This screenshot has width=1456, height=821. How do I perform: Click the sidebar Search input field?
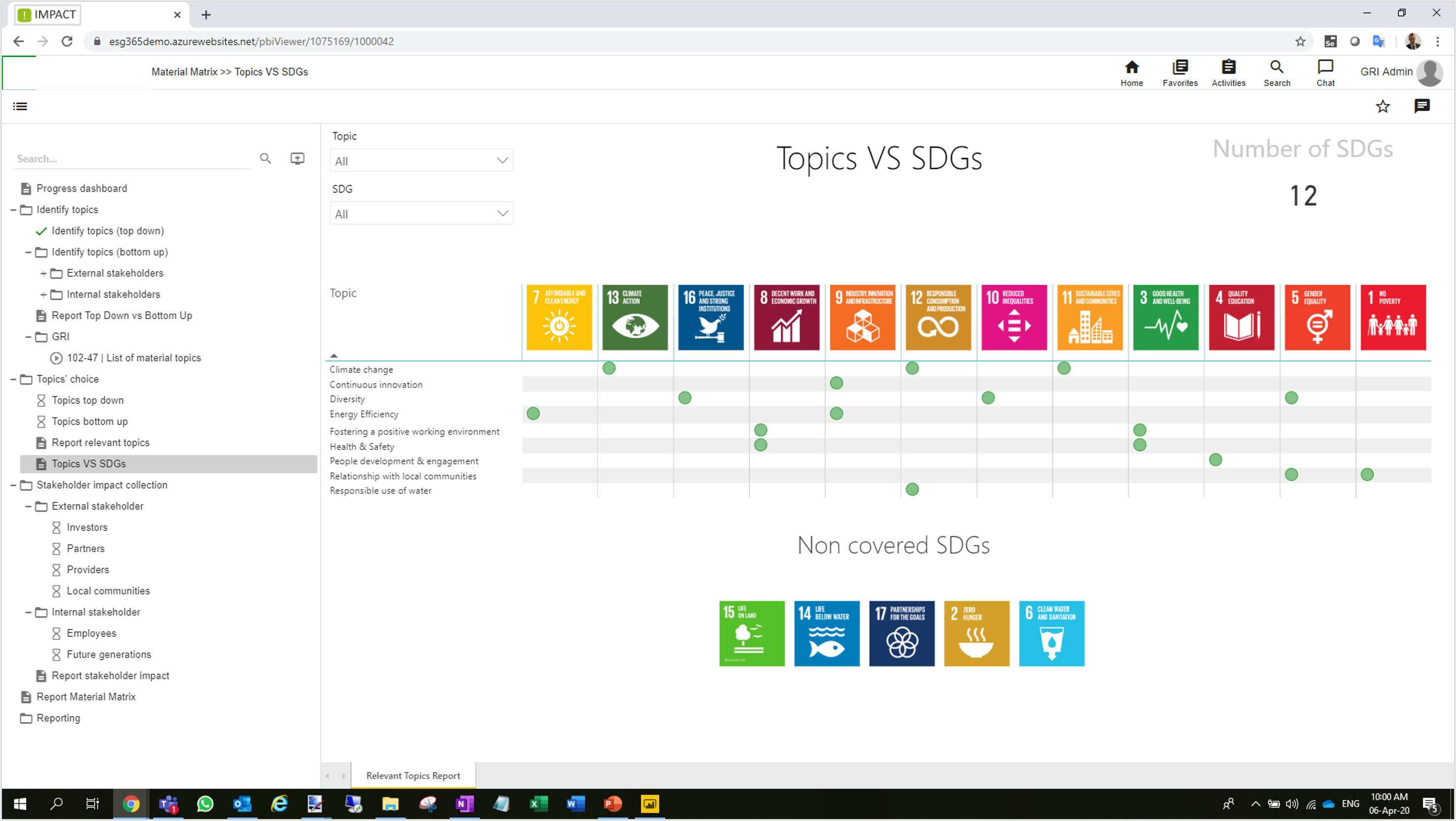coord(133,159)
